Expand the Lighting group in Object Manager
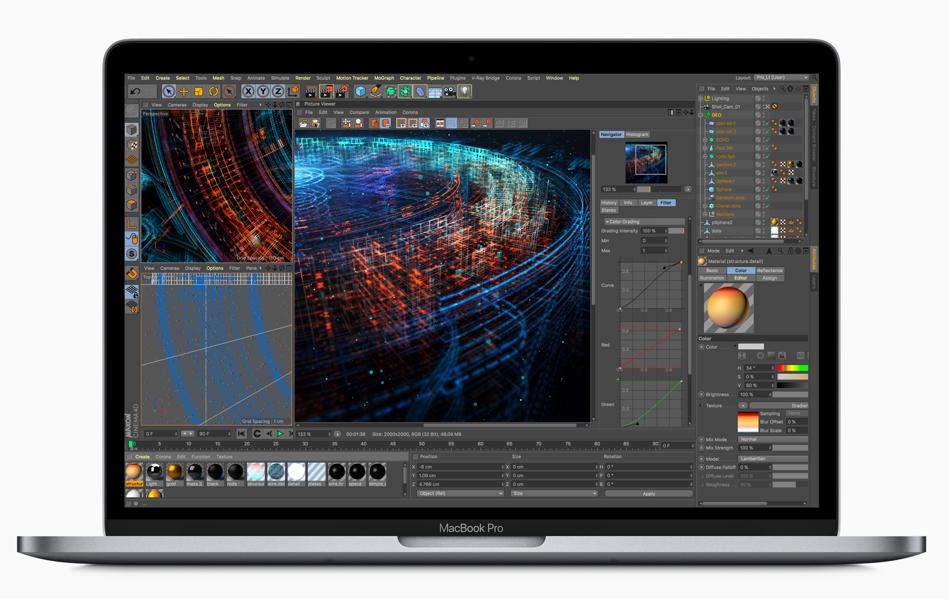 point(703,98)
